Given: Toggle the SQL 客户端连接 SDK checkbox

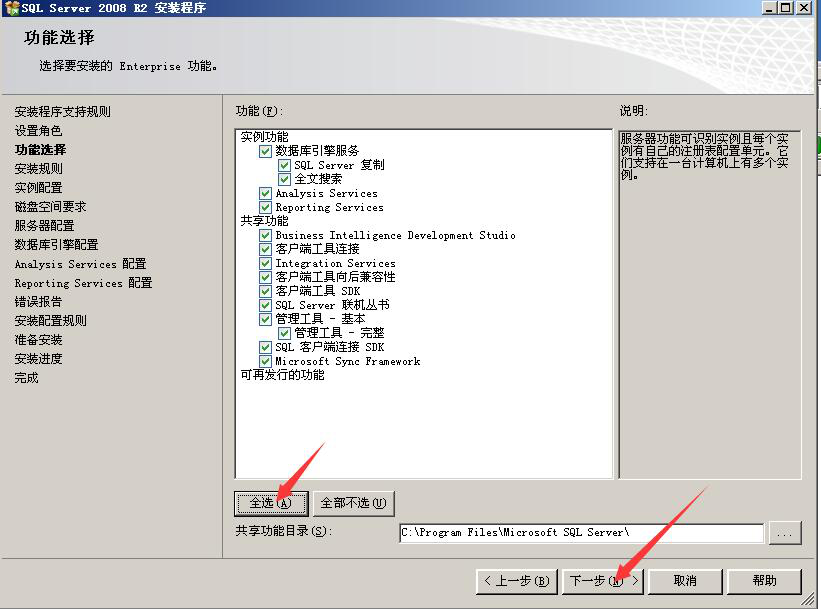Looking at the screenshot, I should pos(265,347).
